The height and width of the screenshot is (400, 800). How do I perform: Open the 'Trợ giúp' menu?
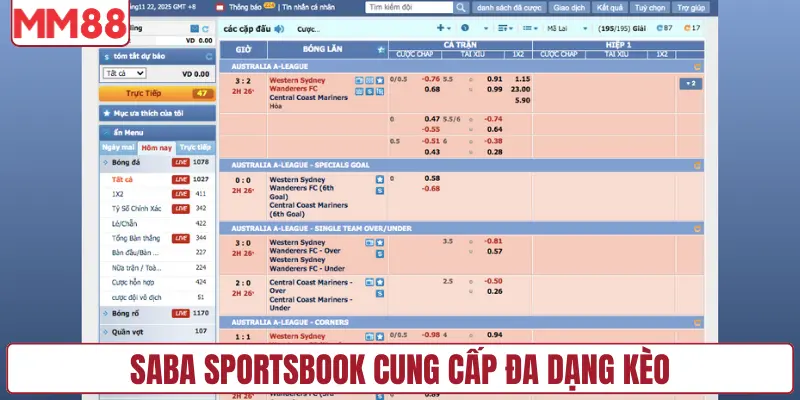[x=691, y=8]
